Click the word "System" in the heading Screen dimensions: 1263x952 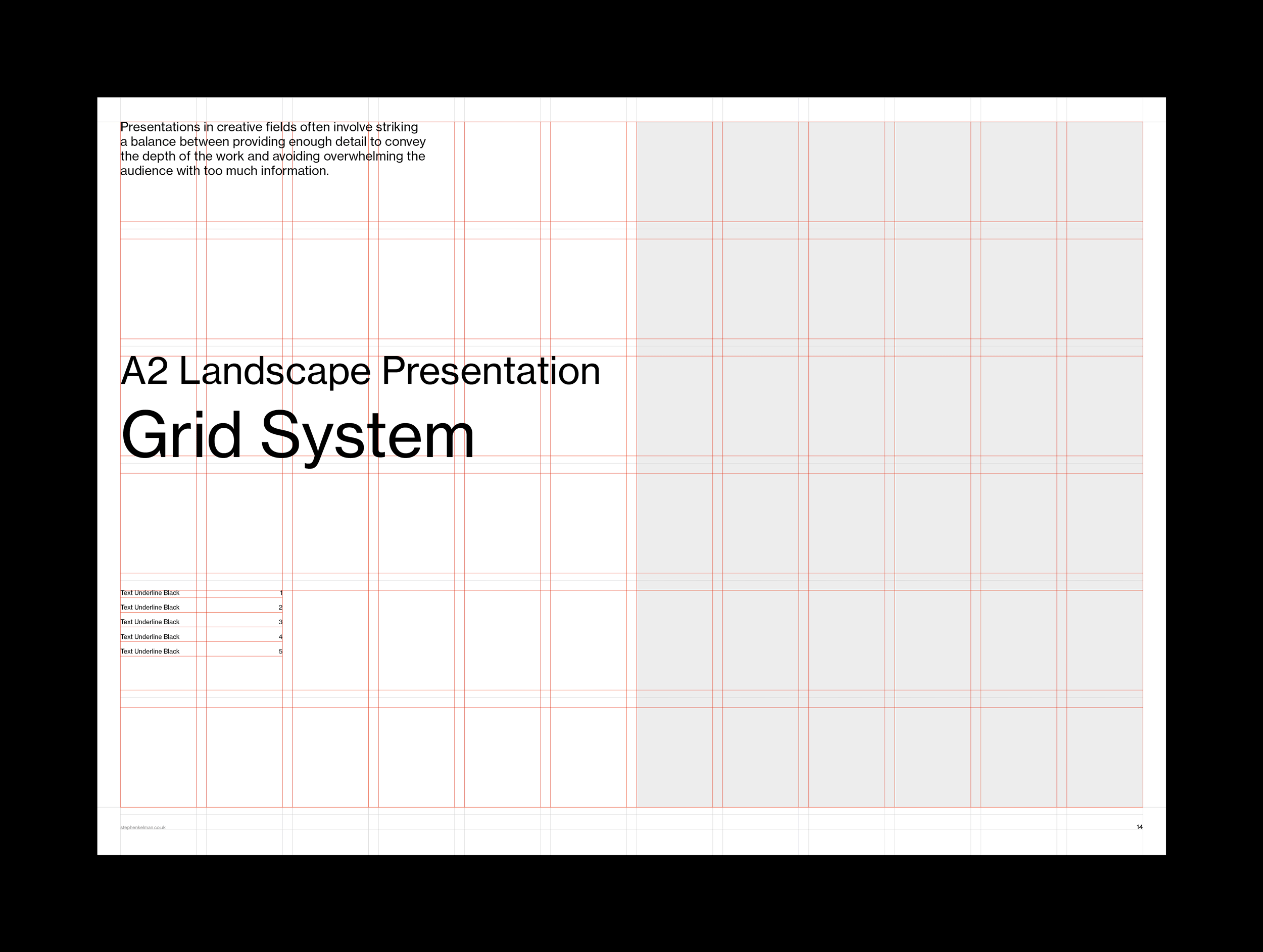point(367,436)
